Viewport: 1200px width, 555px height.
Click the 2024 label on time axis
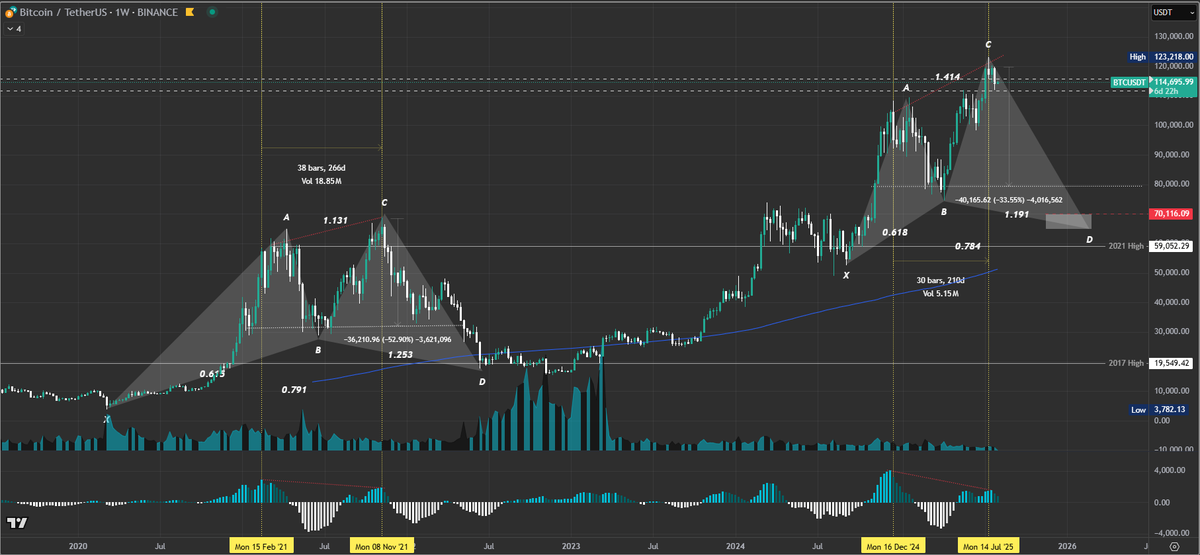[735, 547]
